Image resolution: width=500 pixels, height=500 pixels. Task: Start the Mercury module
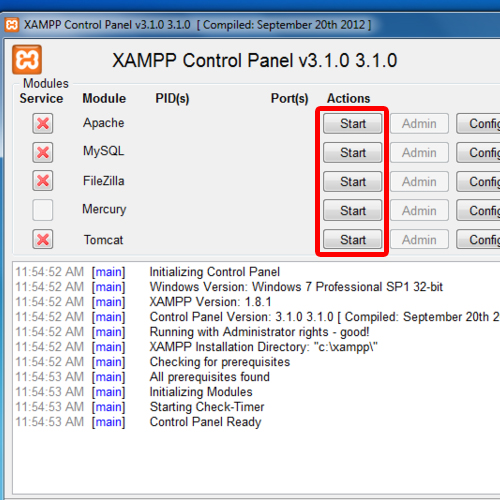click(353, 211)
